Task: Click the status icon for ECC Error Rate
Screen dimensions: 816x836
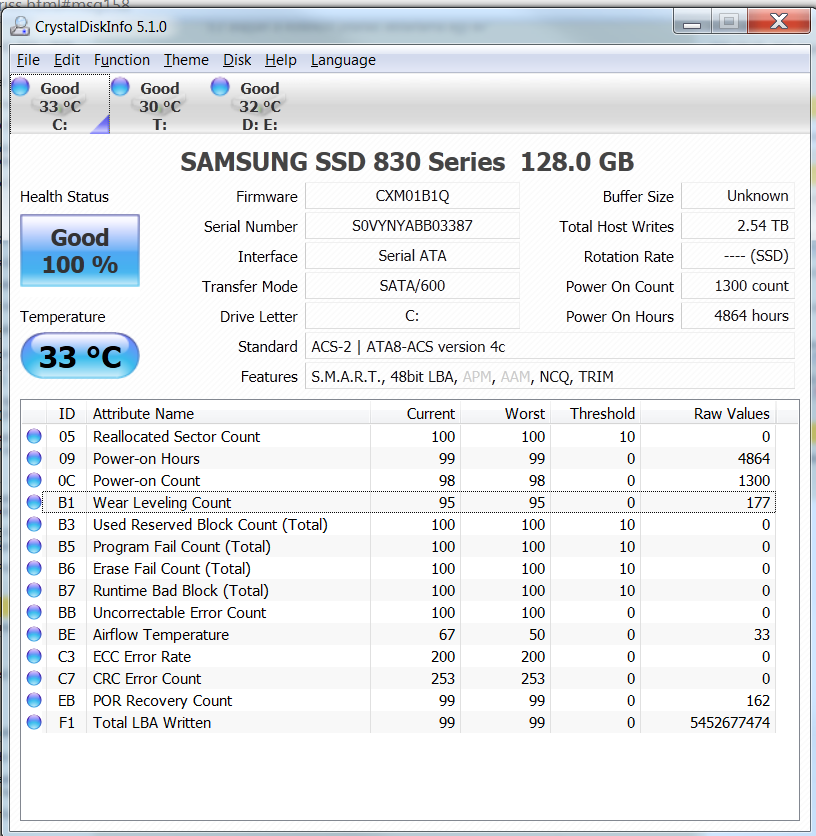Action: click(34, 656)
